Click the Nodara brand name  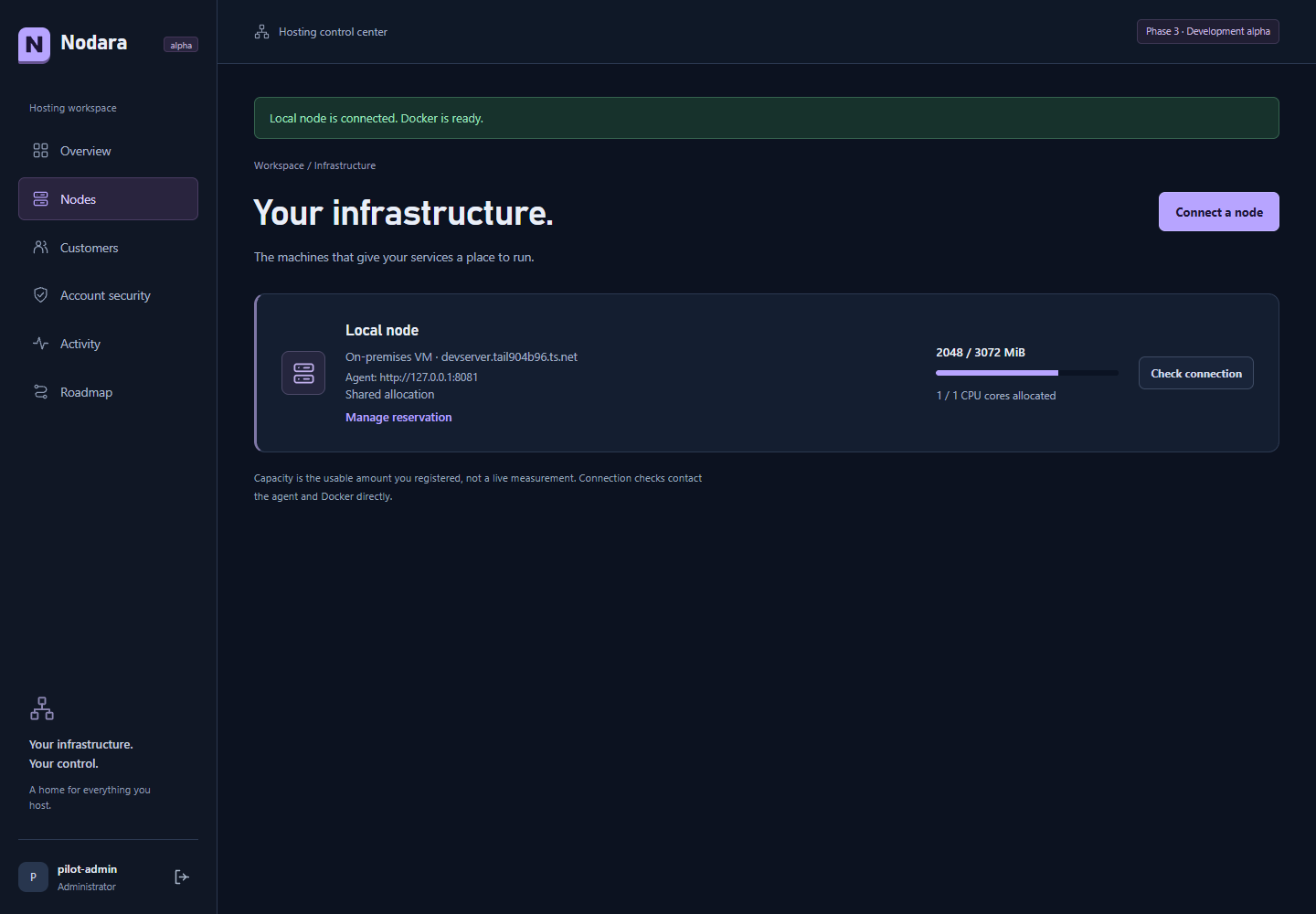pyautogui.click(x=94, y=43)
